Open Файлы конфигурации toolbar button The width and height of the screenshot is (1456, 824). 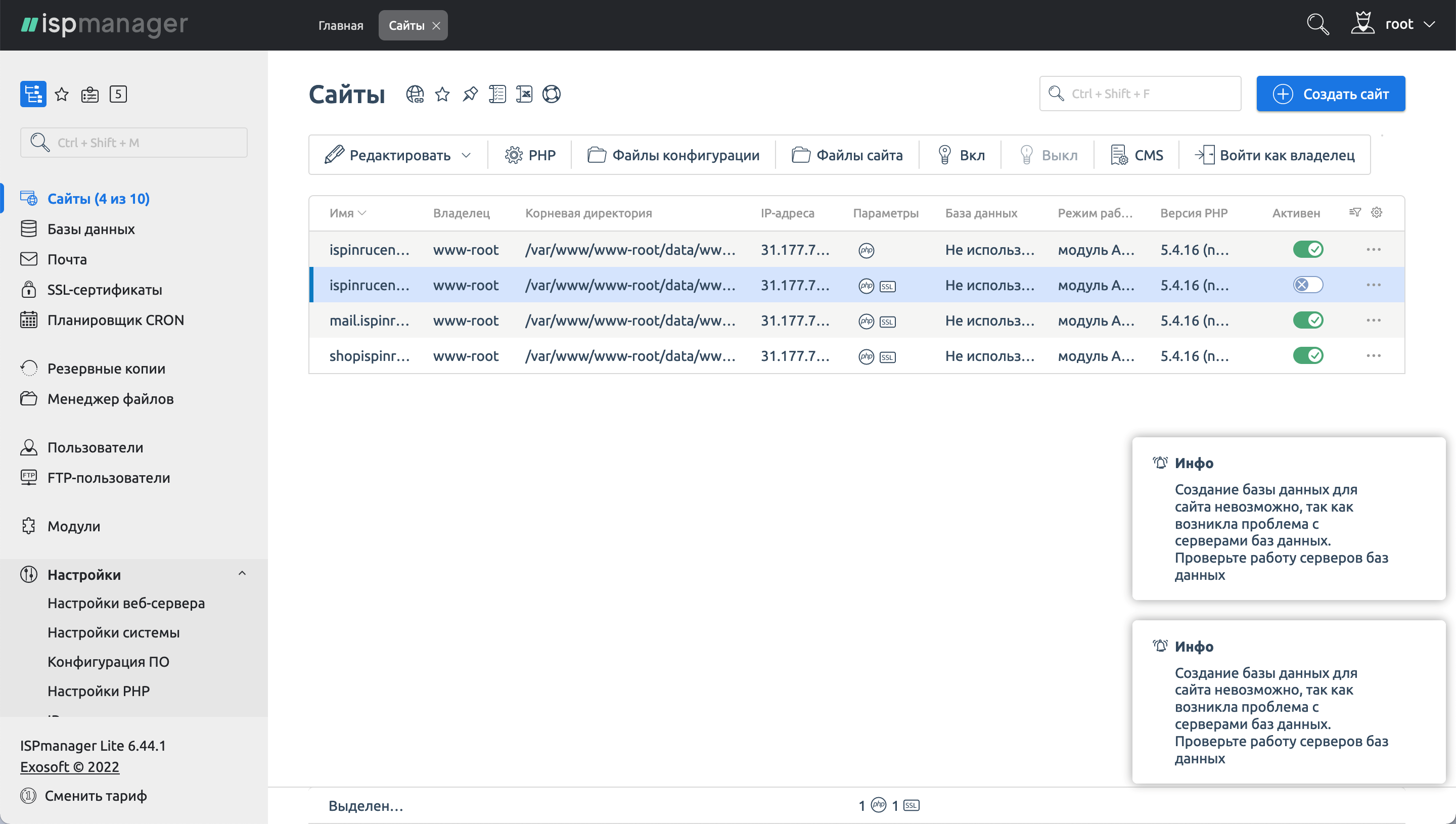[673, 155]
